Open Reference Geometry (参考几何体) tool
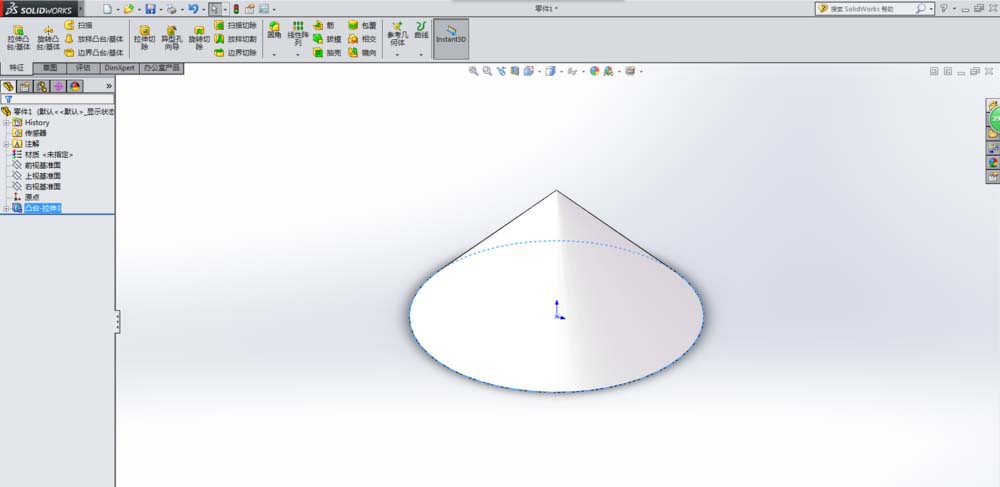 (397, 34)
